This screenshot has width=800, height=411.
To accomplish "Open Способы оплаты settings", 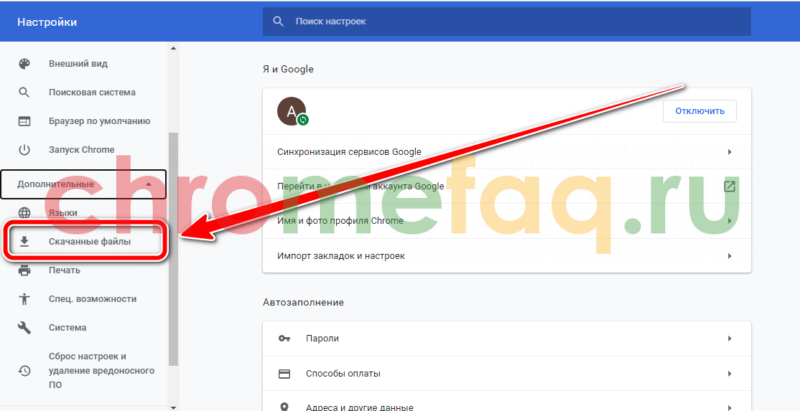I will coord(507,374).
